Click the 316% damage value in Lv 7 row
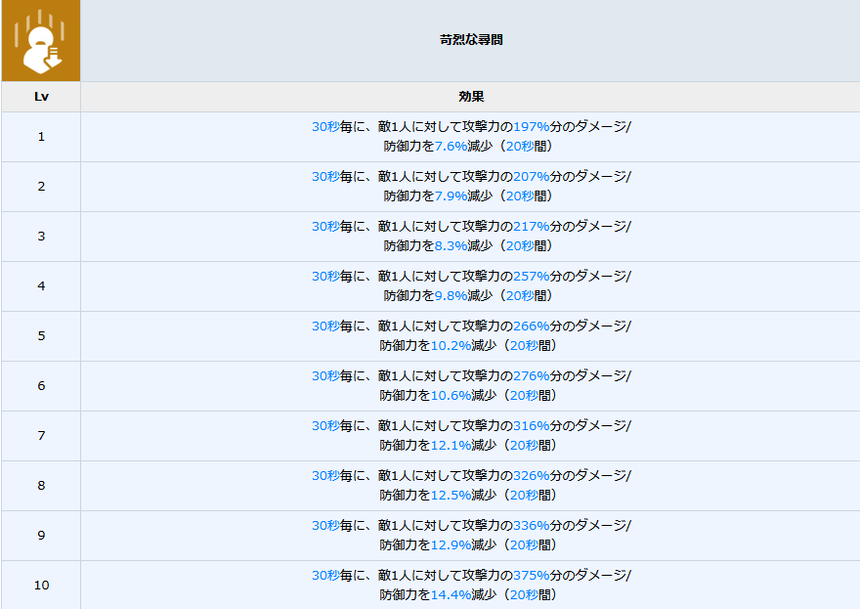 [x=531, y=426]
